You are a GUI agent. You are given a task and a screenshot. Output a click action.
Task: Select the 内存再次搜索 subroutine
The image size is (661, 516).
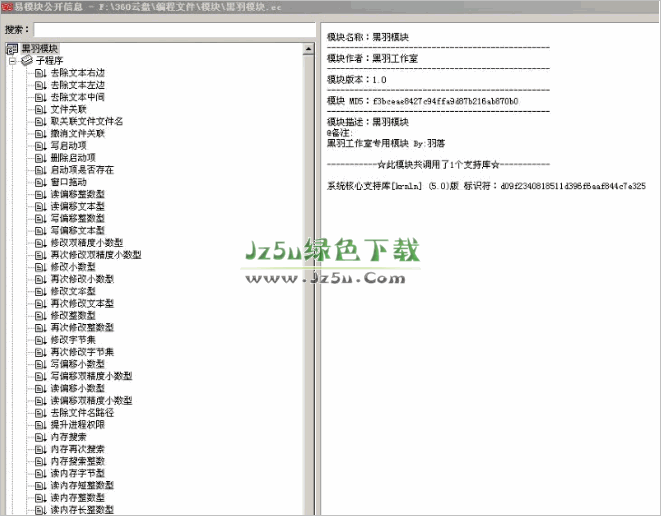pos(78,449)
